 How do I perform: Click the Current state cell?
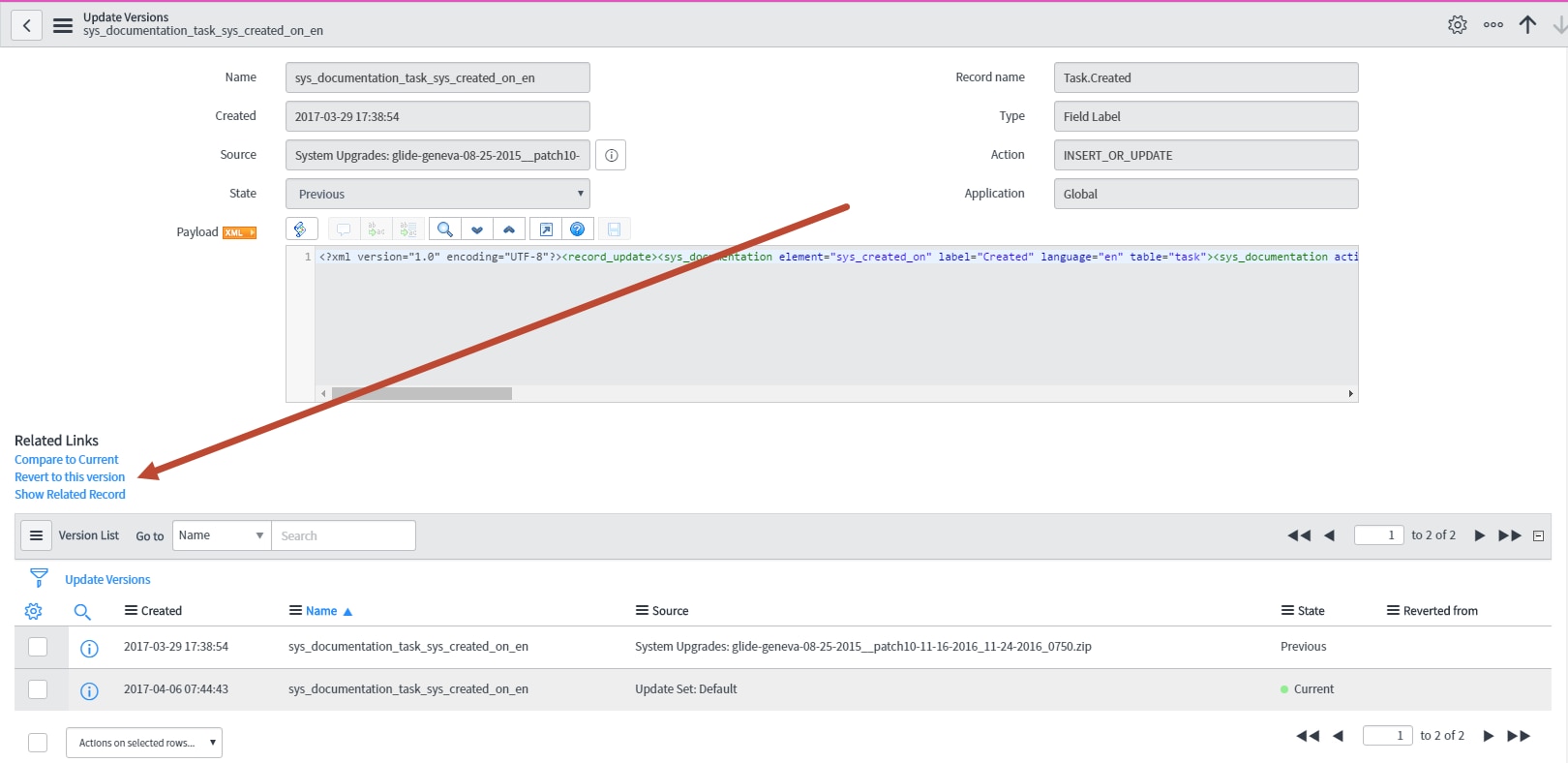click(1313, 689)
